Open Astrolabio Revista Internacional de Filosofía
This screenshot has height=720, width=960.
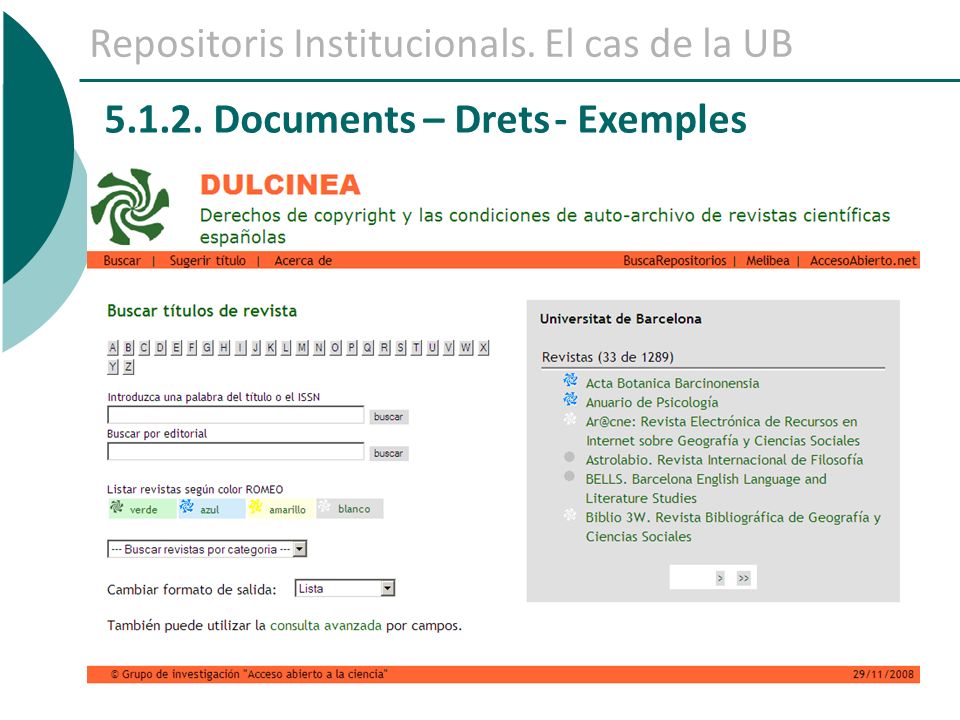(724, 460)
